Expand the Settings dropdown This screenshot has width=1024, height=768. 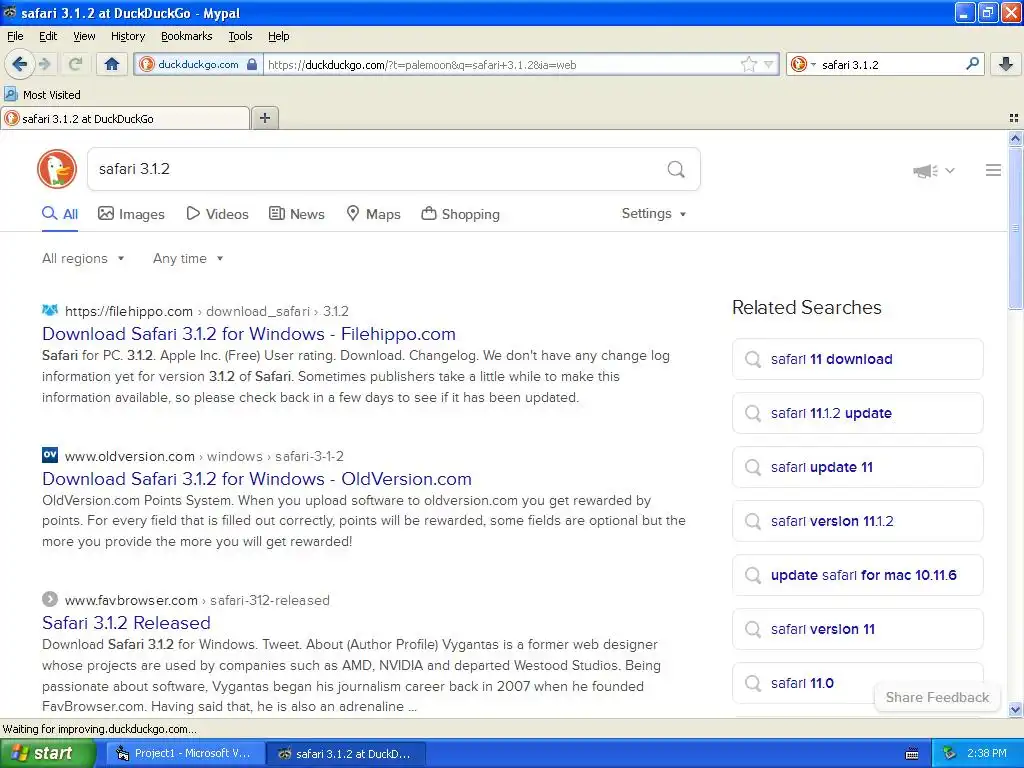(654, 214)
